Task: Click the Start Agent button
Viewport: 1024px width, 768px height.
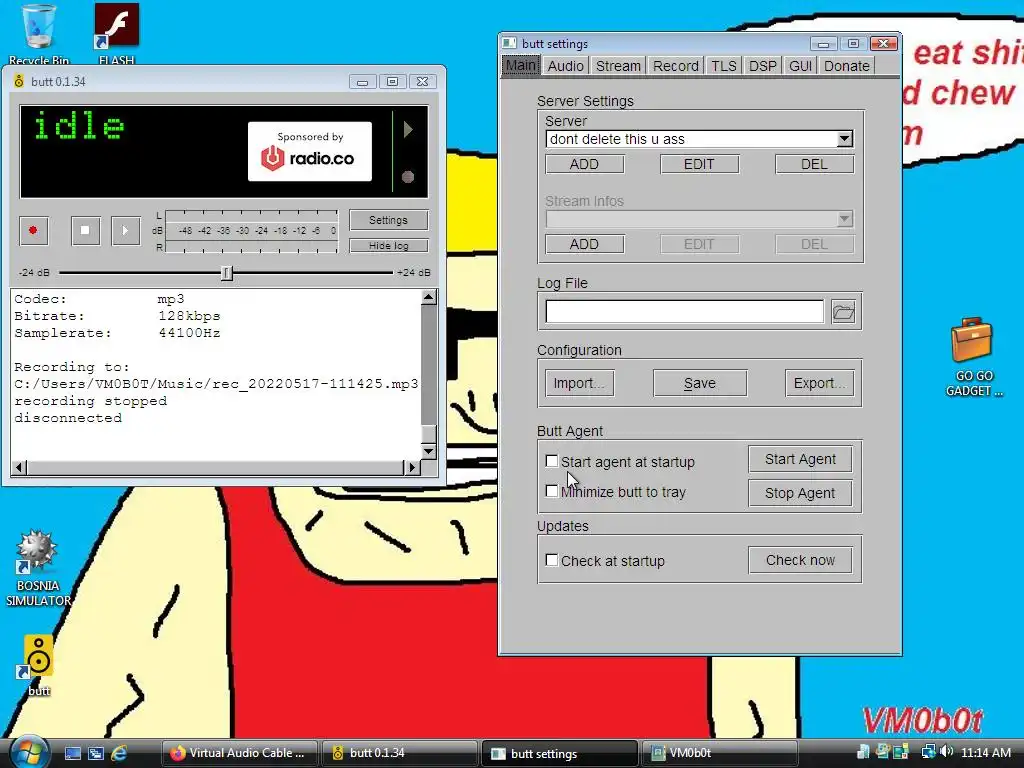Action: click(x=800, y=459)
